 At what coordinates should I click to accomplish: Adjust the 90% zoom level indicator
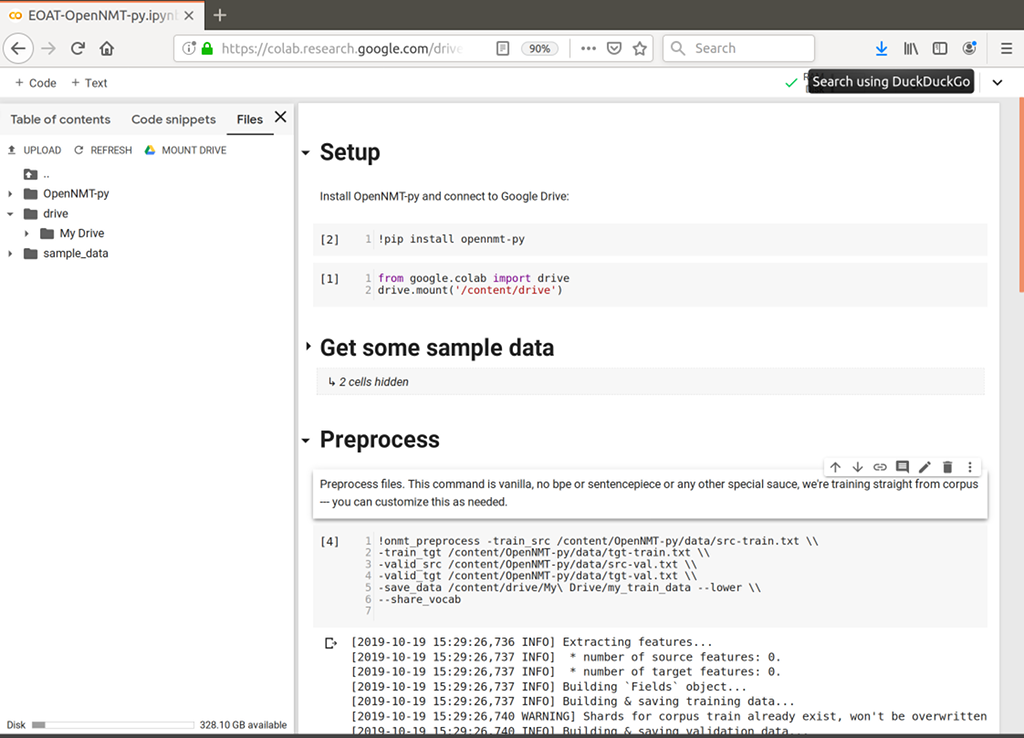coord(539,48)
